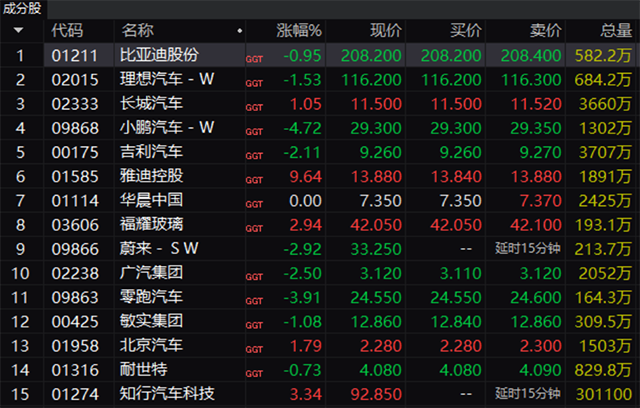Click 华晨中国 ask price 7.370
The height and width of the screenshot is (408, 640).
(x=540, y=201)
